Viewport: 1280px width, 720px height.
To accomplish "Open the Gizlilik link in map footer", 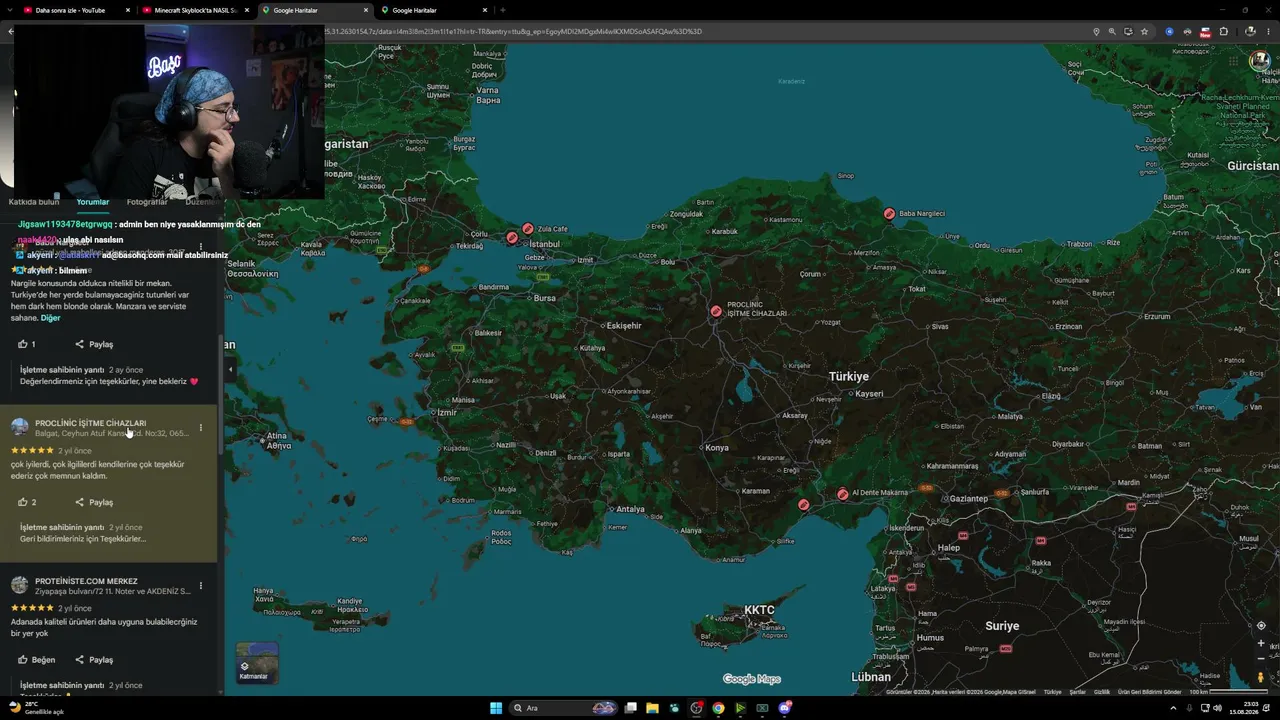I will 1102,692.
